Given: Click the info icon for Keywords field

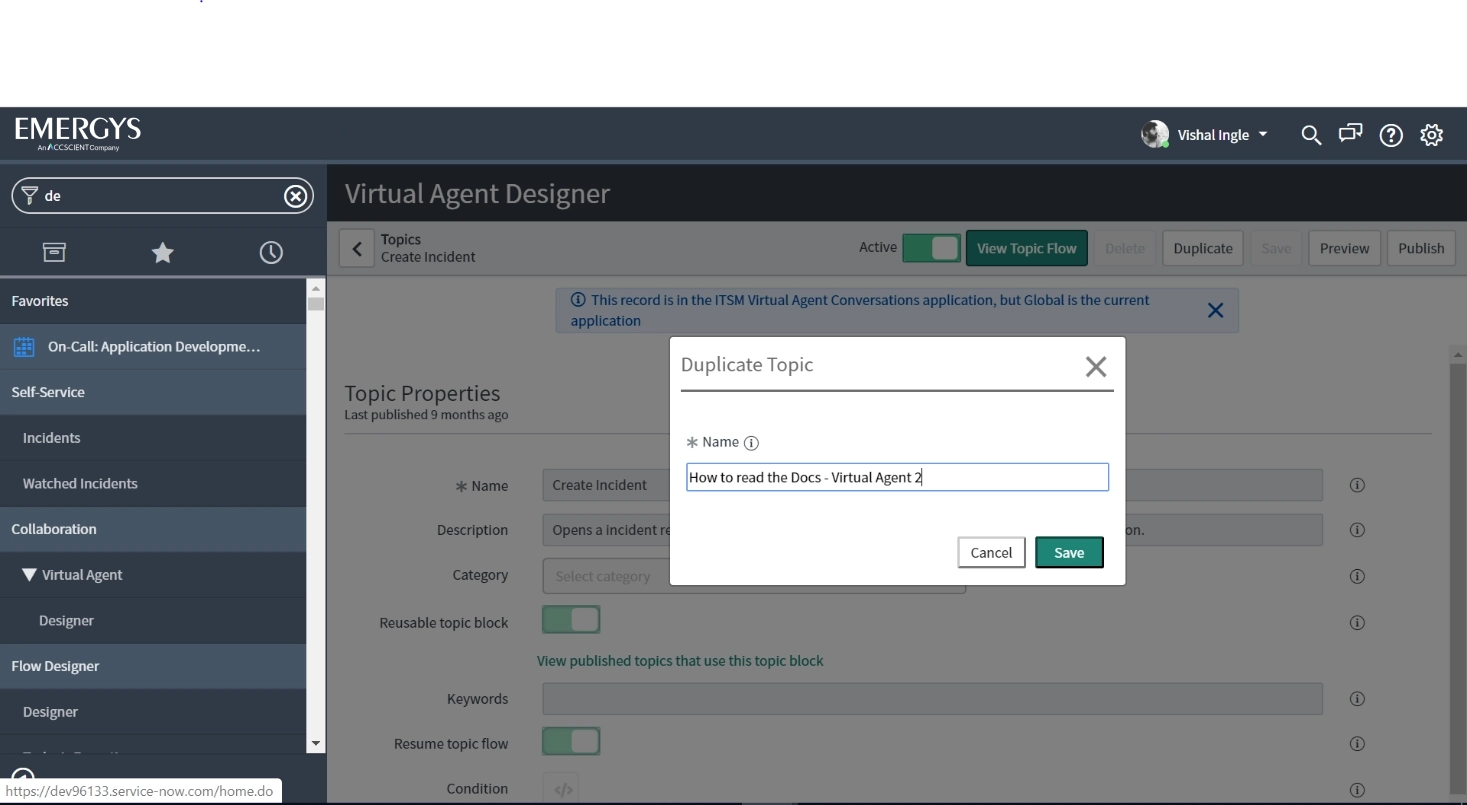Looking at the screenshot, I should pos(1357,699).
